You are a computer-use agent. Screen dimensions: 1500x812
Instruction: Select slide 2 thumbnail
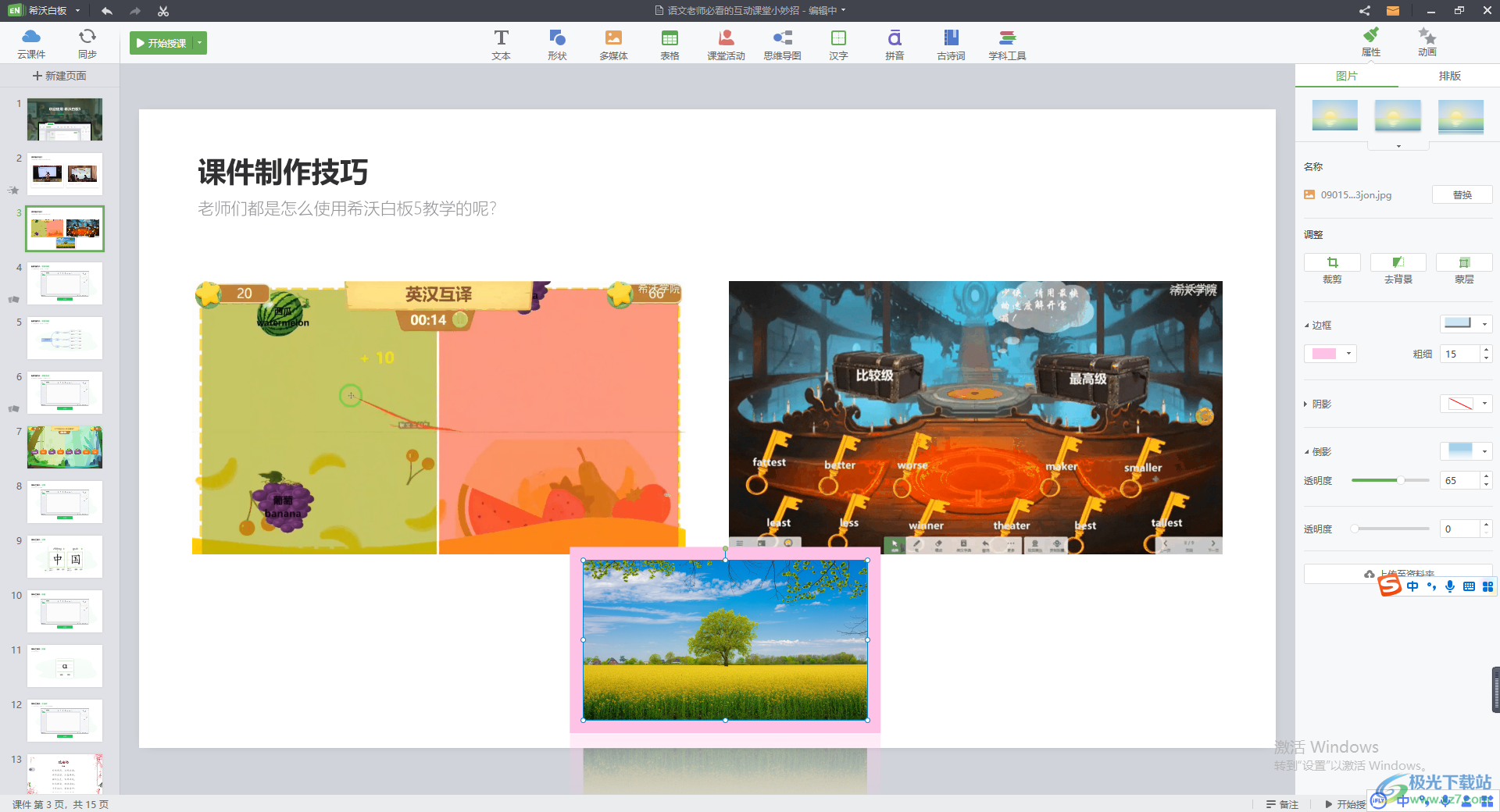point(65,174)
